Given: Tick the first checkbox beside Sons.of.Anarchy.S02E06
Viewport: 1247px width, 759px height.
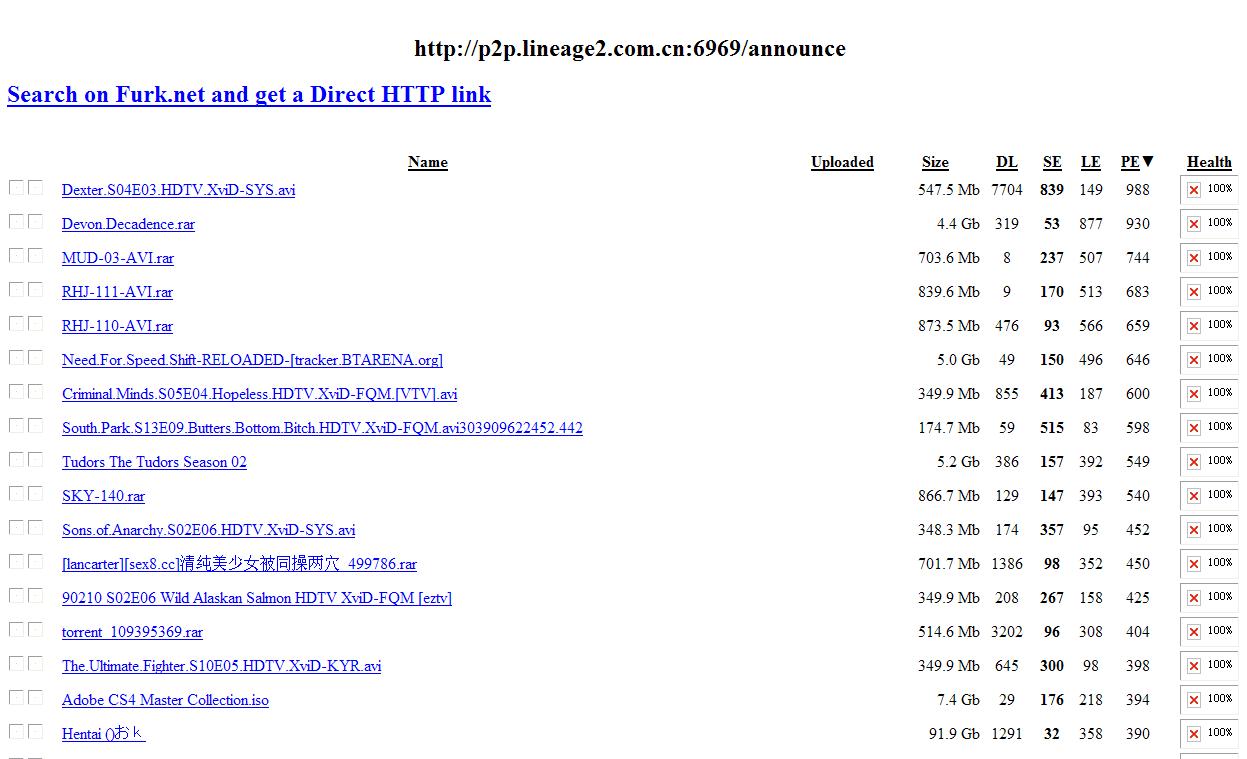Looking at the screenshot, I should (x=16, y=528).
